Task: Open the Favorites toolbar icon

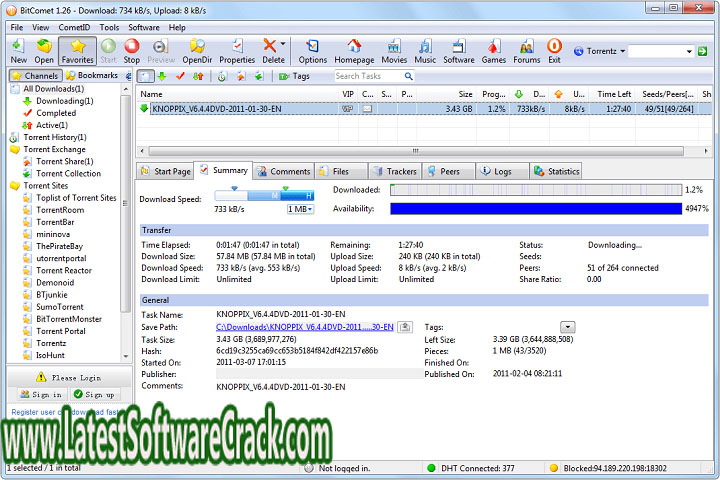Action: [78, 50]
